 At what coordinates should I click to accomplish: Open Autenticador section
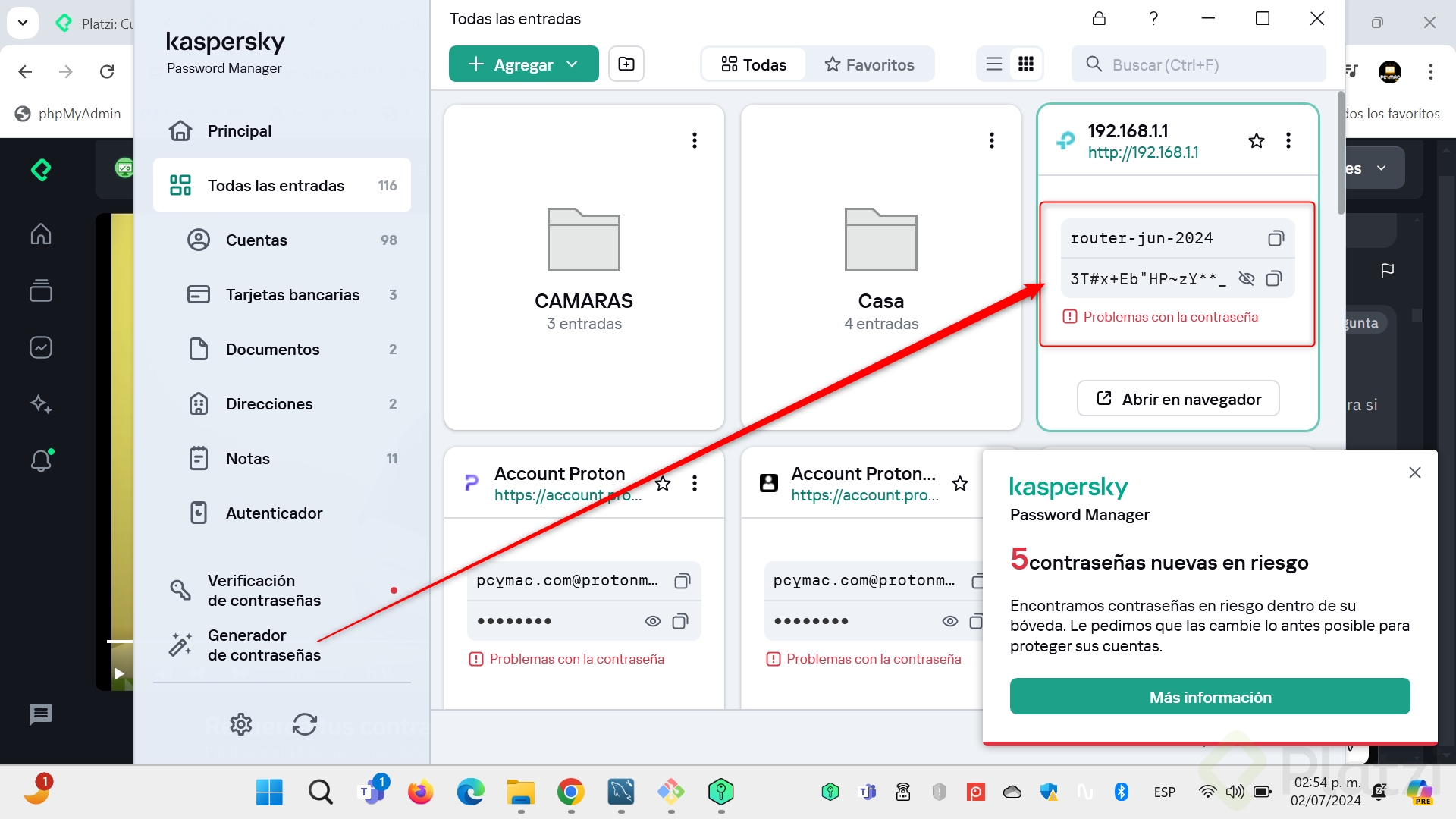coord(282,513)
